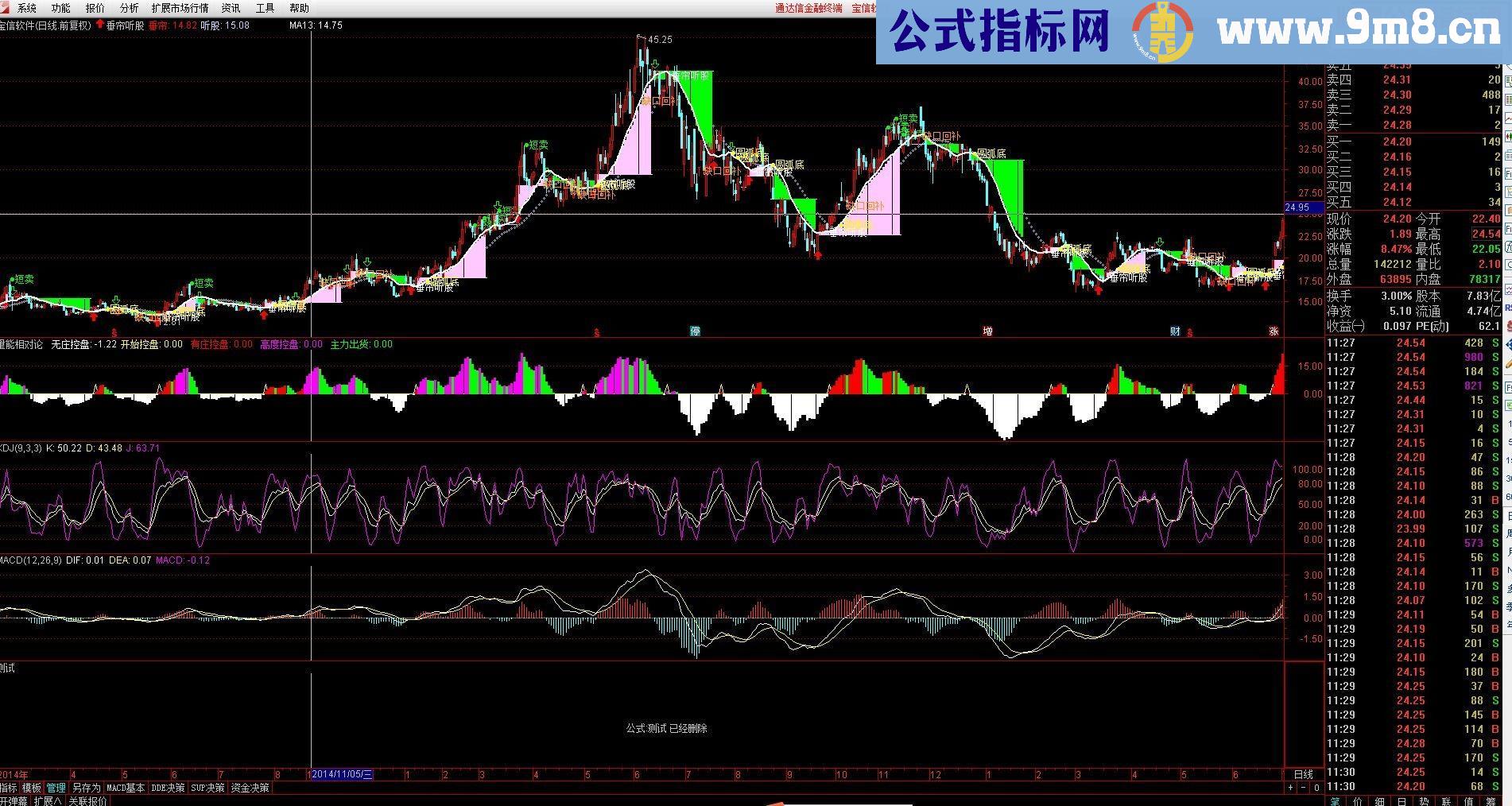Switch to the MACD基本 indicator tab
This screenshot has width=1512, height=806.
coord(126,788)
